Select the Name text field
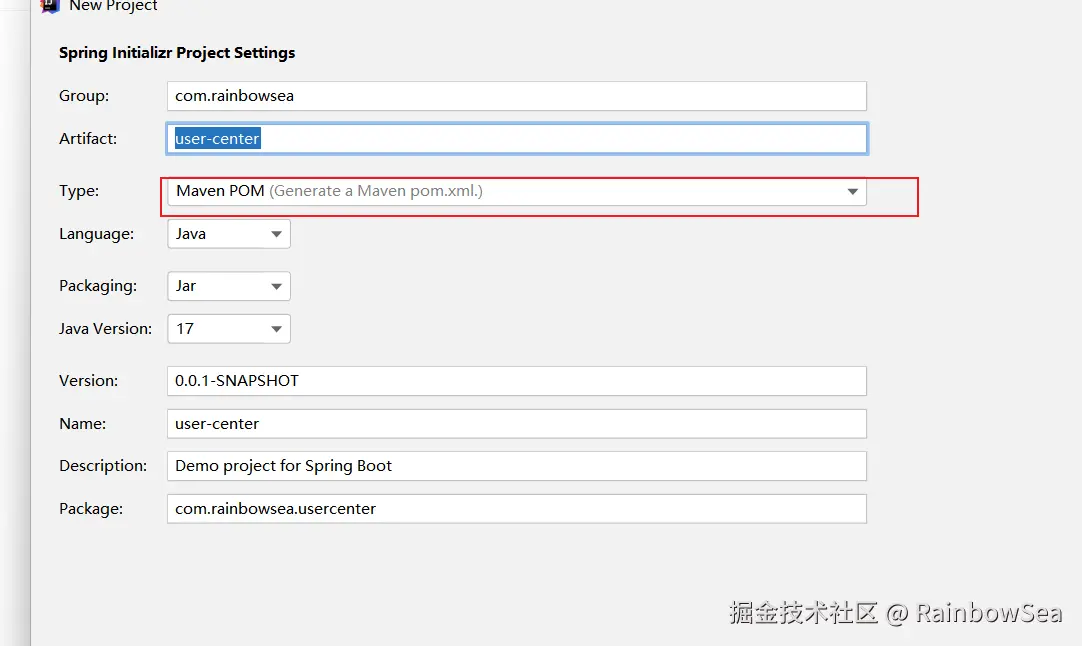 516,424
